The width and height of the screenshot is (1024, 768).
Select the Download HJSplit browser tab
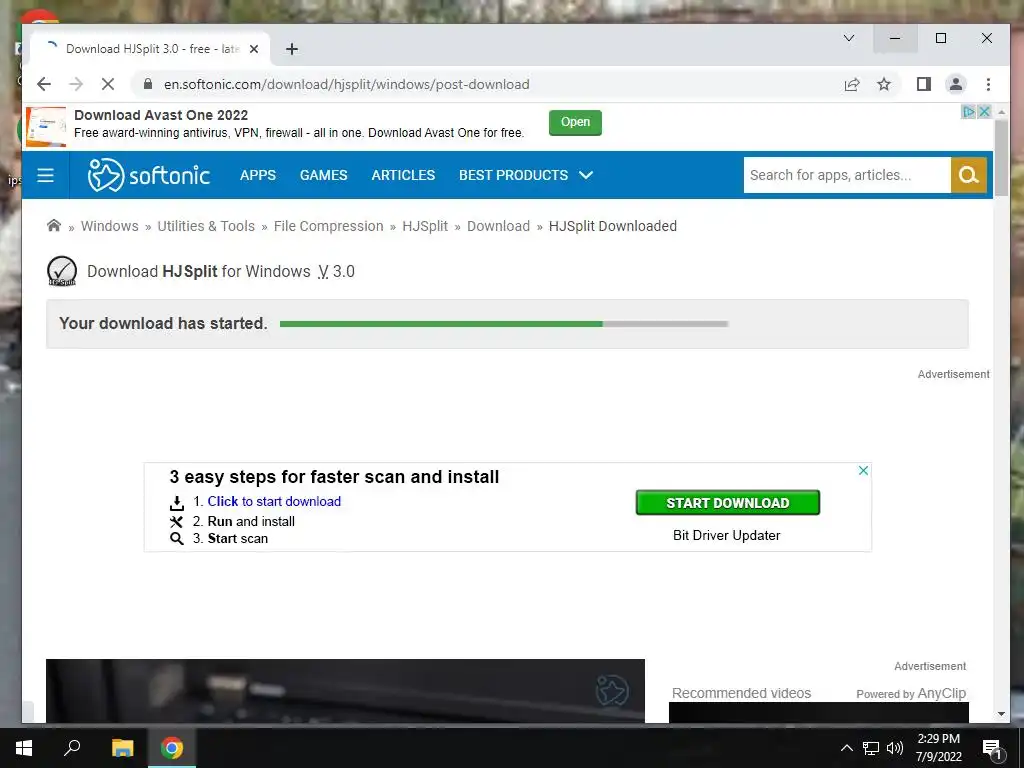152,49
